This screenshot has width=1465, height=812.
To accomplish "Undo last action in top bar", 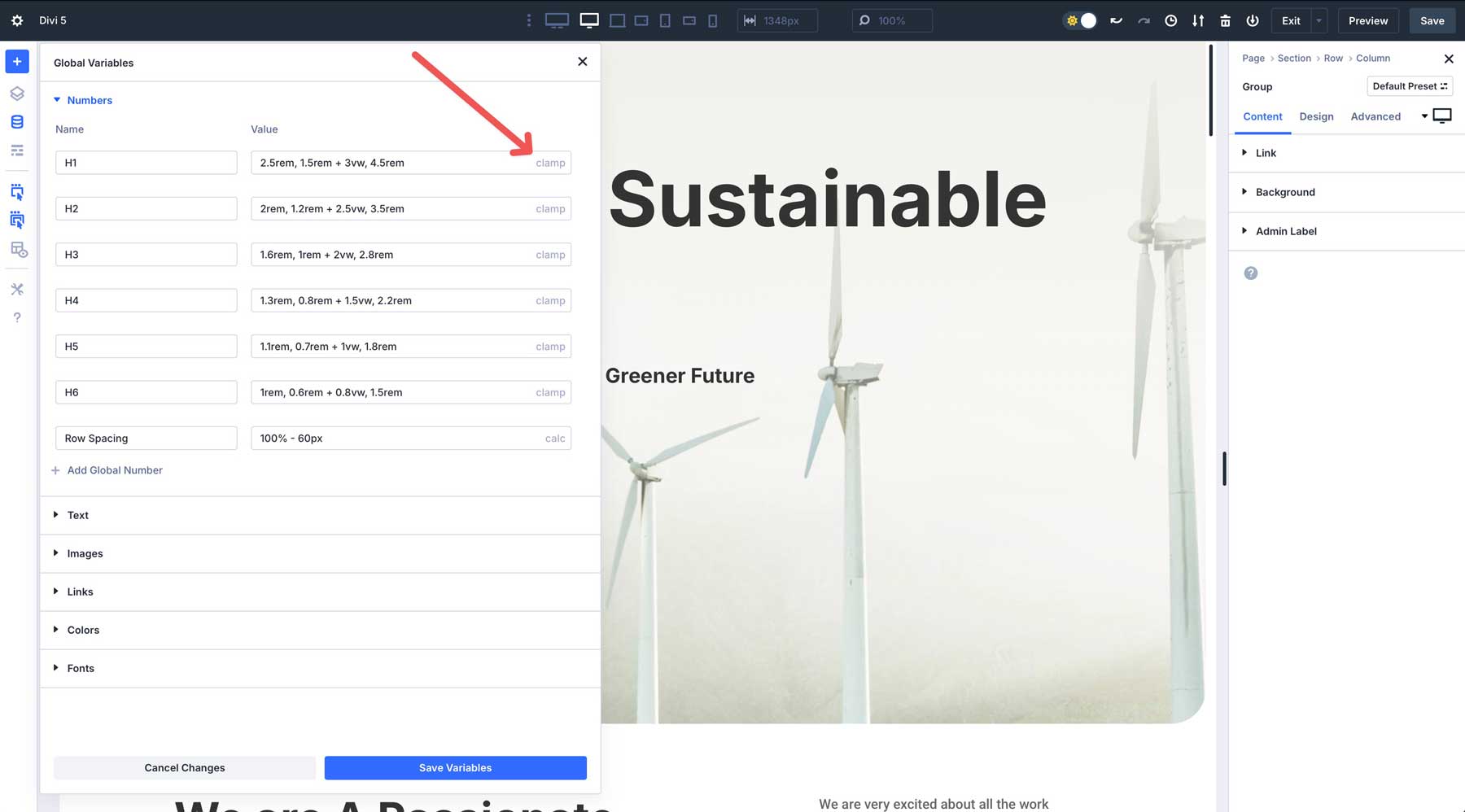I will coord(1116,20).
